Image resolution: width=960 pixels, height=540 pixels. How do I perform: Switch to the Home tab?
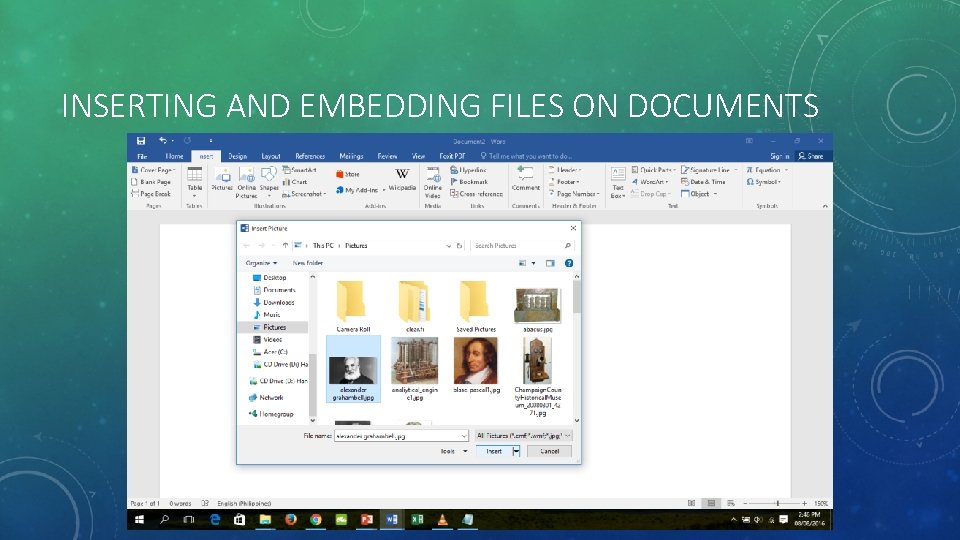tap(174, 156)
